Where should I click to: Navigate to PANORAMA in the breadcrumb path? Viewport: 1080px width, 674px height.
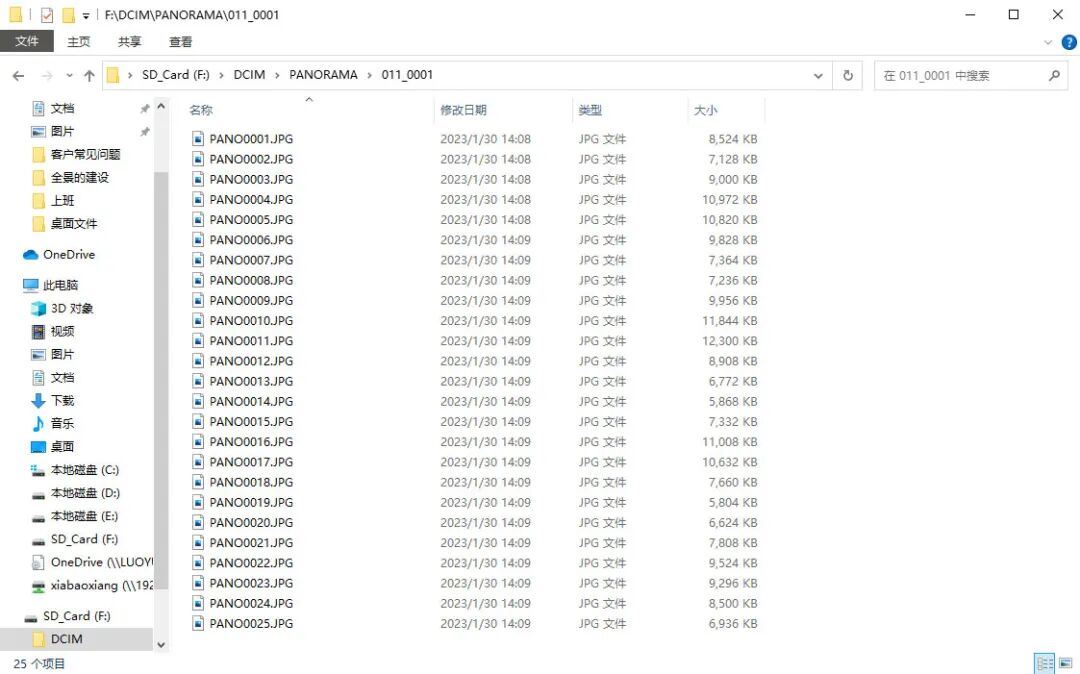pyautogui.click(x=323, y=75)
